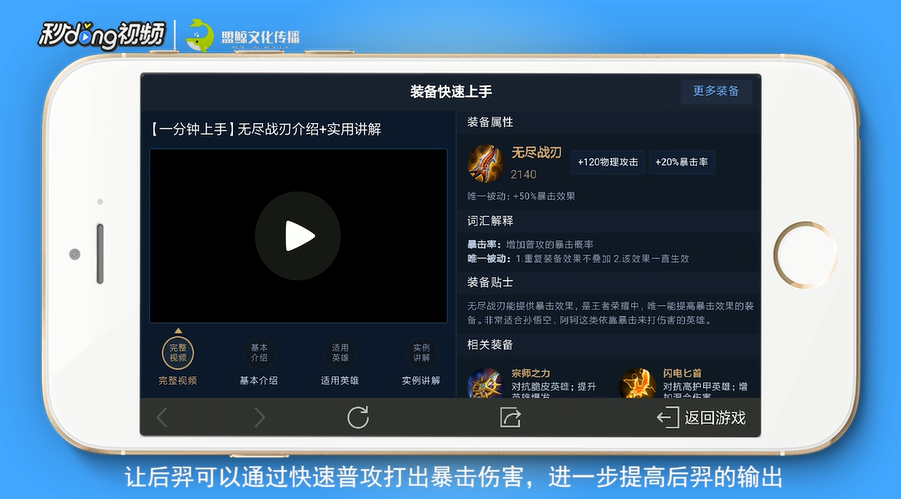Screen dimensions: 901x499
Task: Tap the 唯一被动 glossary entry line
Action: pyautogui.click(x=578, y=259)
